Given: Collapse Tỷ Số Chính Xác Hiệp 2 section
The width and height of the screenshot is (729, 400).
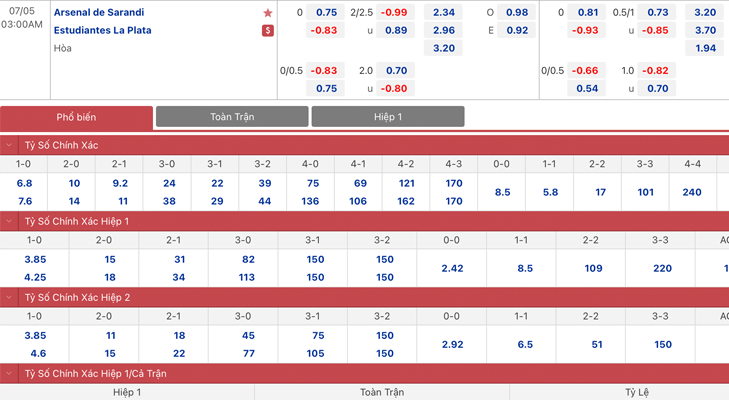Looking at the screenshot, I should [9, 297].
